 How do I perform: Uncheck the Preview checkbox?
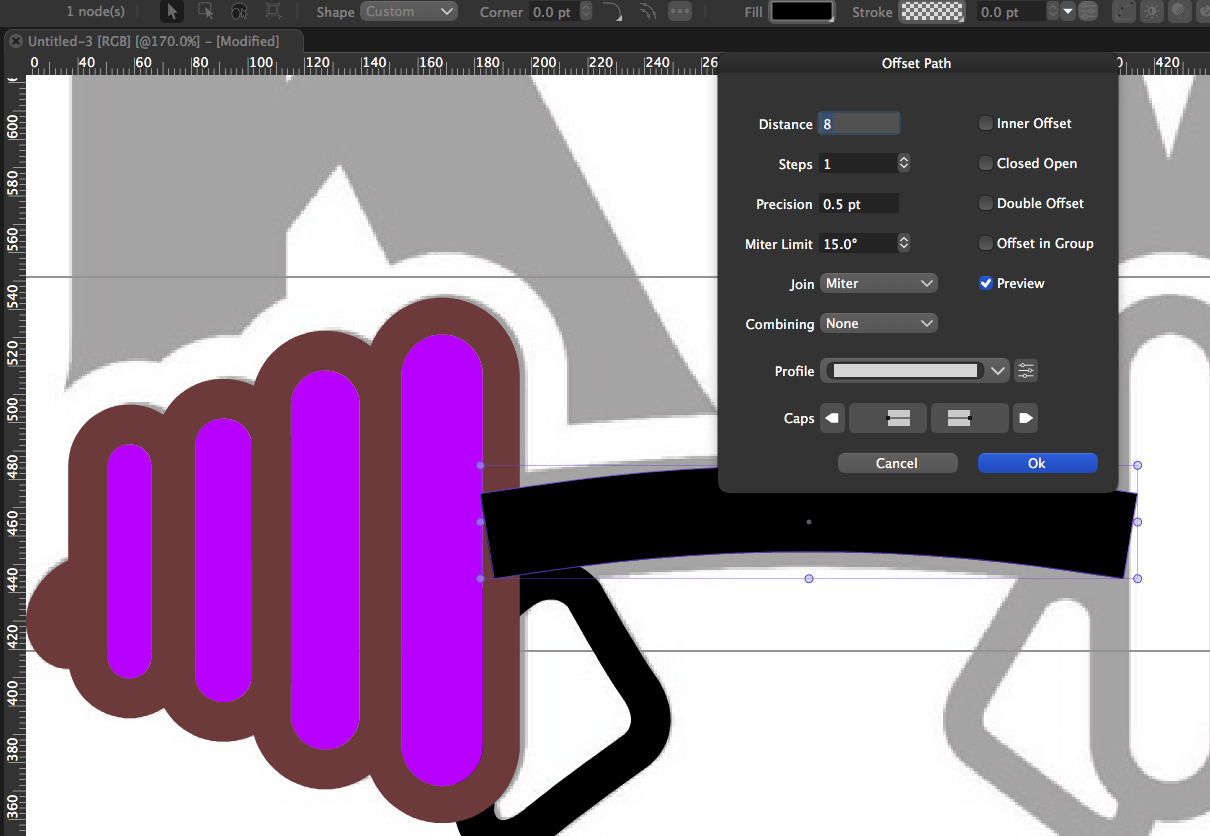click(x=986, y=283)
